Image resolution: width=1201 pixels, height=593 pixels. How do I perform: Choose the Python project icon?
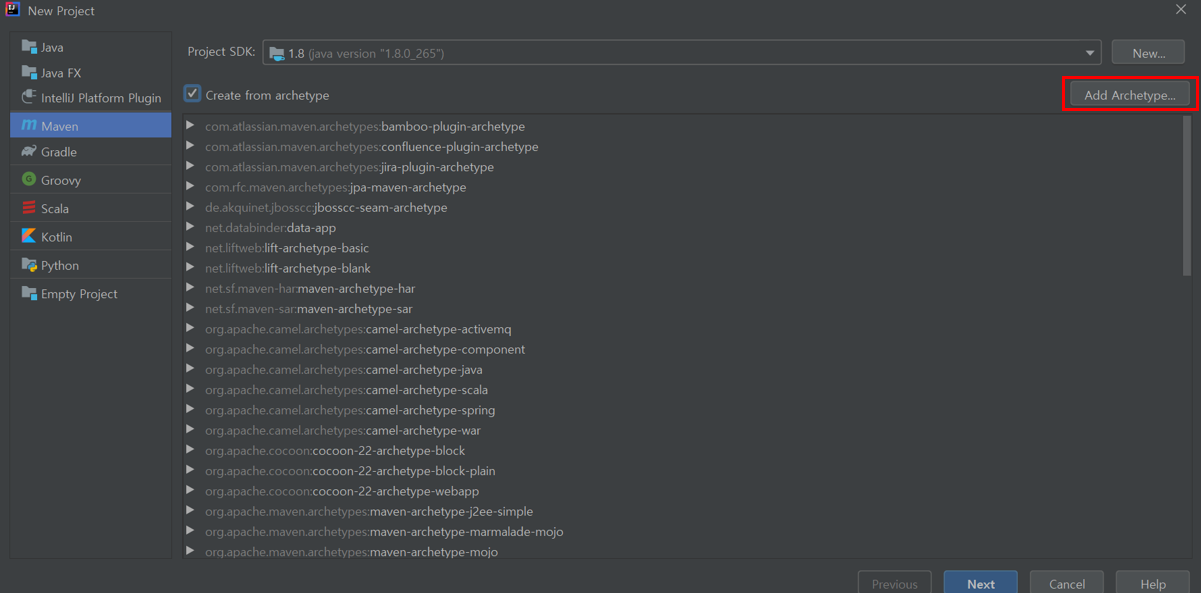[x=29, y=265]
